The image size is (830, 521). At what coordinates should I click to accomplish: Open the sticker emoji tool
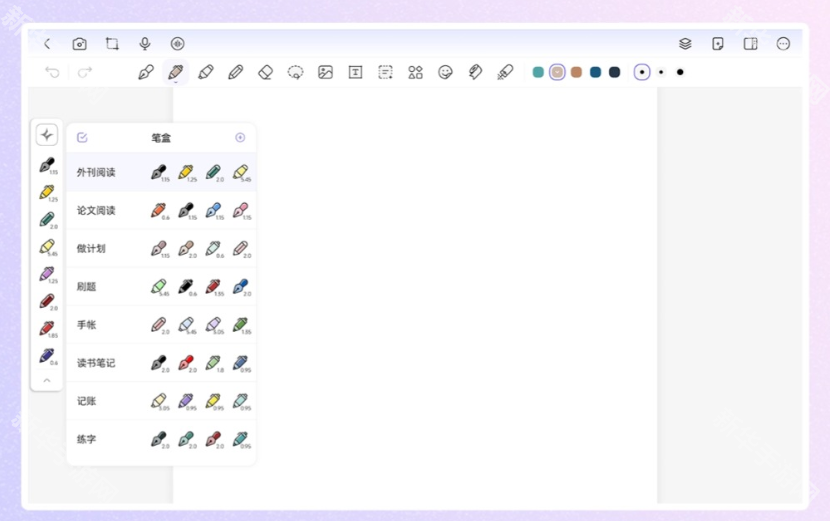tap(445, 72)
